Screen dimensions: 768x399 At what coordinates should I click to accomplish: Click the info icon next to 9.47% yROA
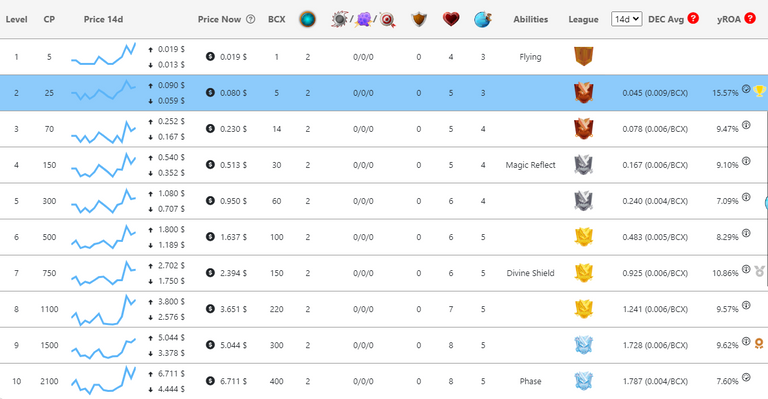coord(746,125)
